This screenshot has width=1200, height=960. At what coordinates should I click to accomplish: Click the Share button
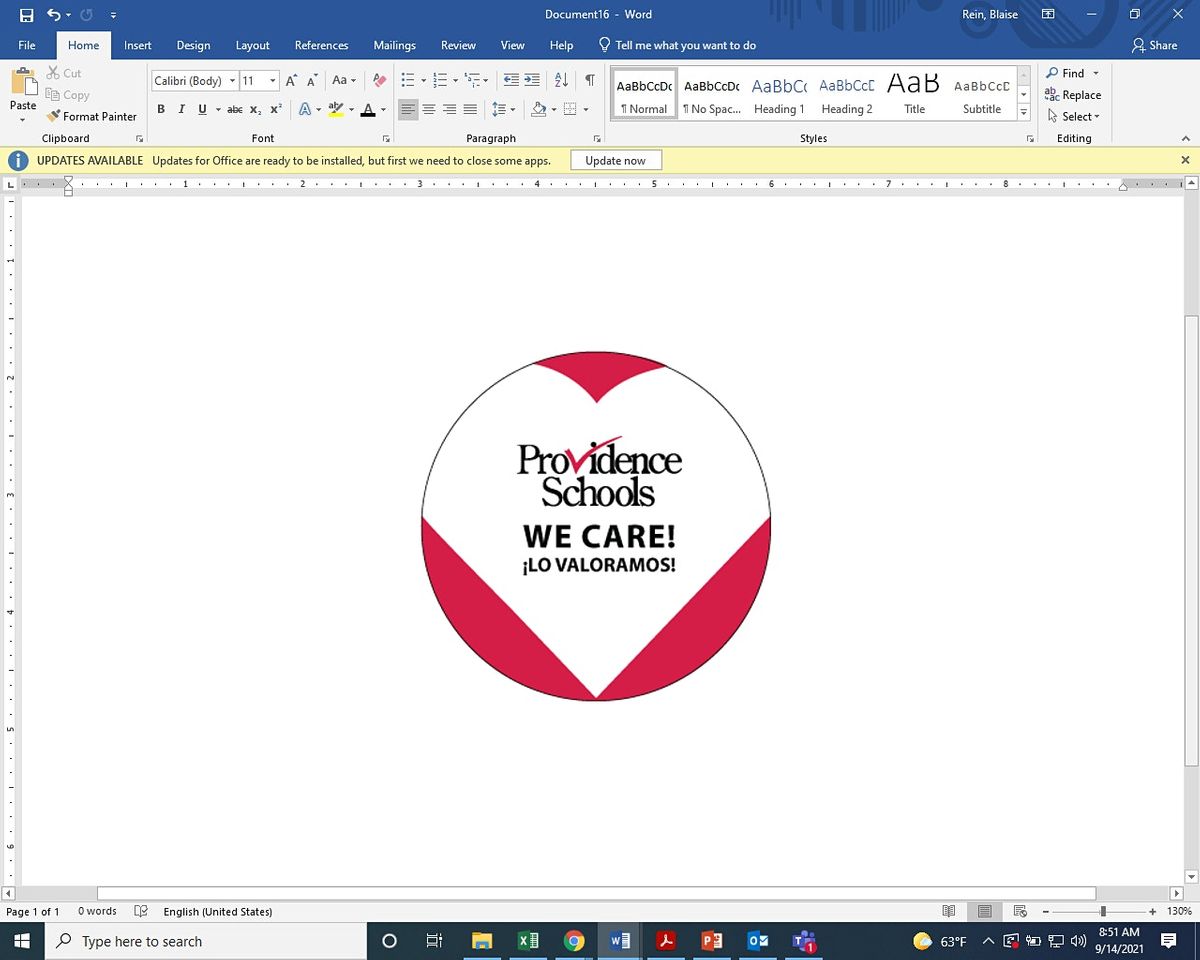(1154, 45)
